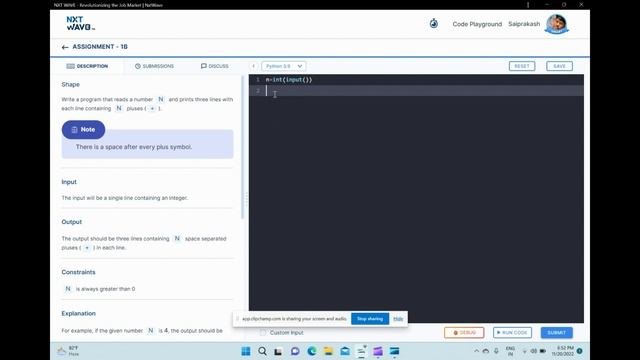The height and width of the screenshot is (360, 640).
Task: Open Chat icon on taskbar
Action: [295, 351]
